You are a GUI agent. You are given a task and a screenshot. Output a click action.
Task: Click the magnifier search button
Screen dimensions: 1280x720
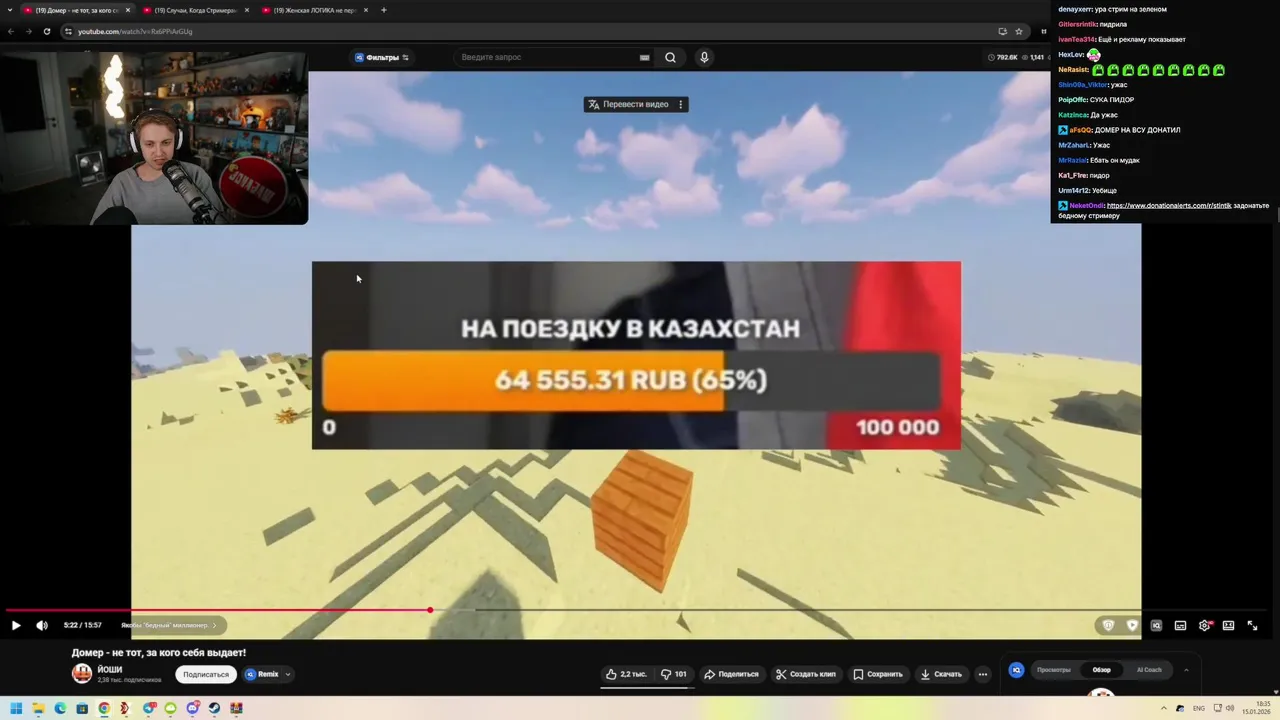click(670, 57)
